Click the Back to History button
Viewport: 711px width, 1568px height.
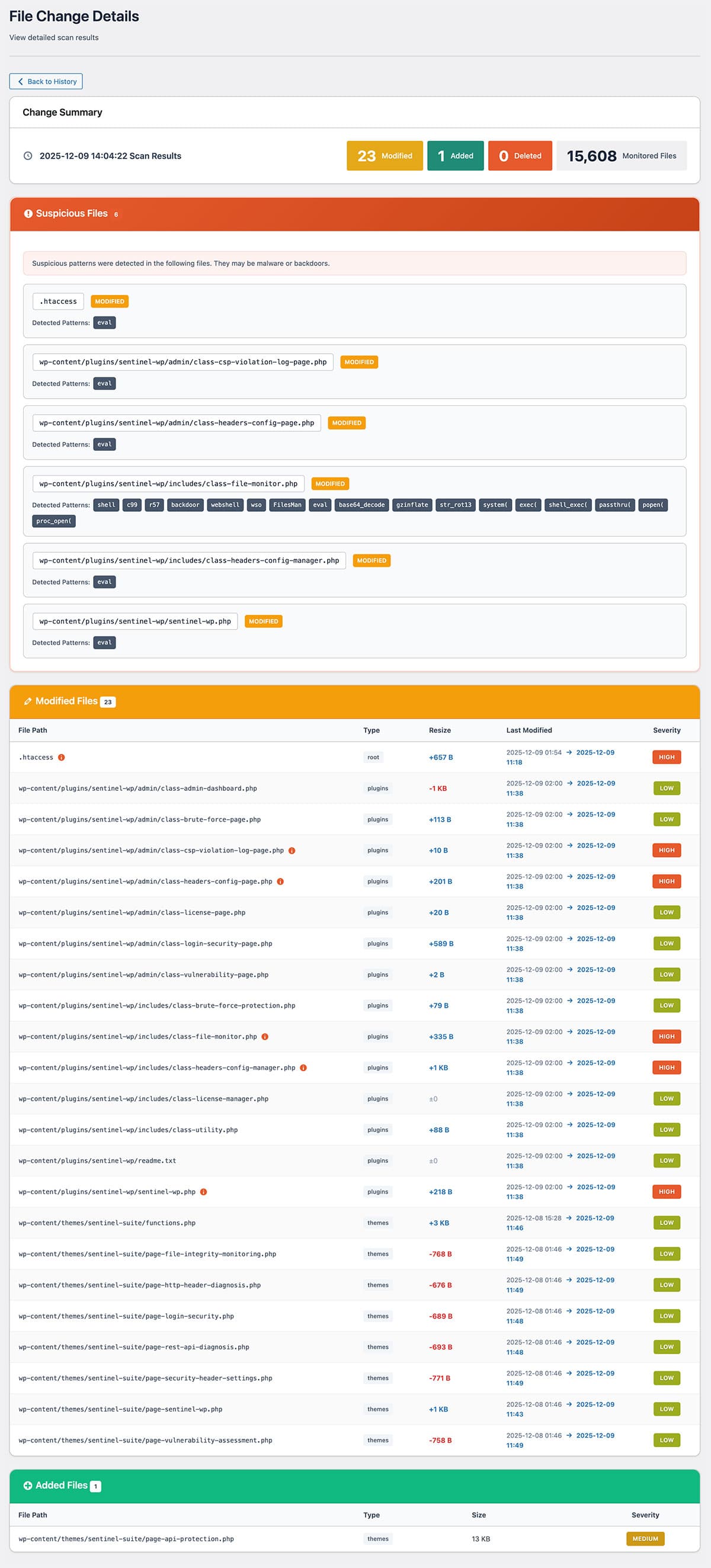click(x=46, y=82)
